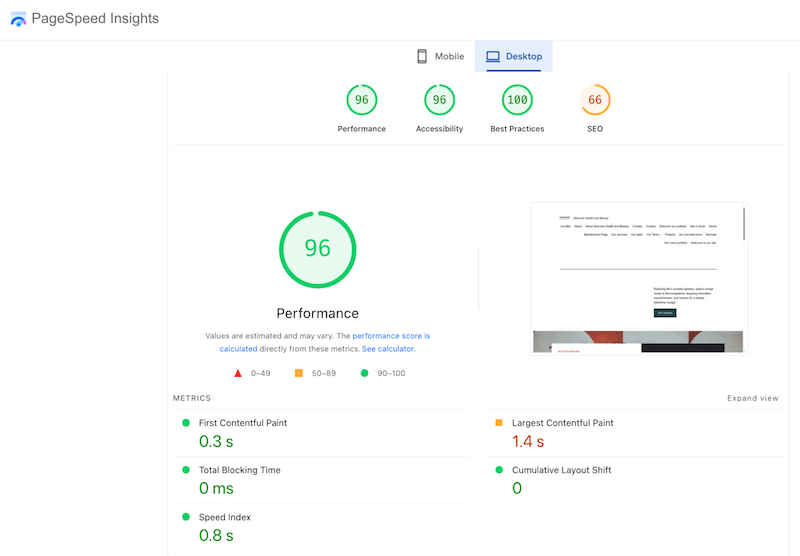Screen dimensions: 800x556
Task: Click Total Blocking Time metric label
Action: [240, 470]
